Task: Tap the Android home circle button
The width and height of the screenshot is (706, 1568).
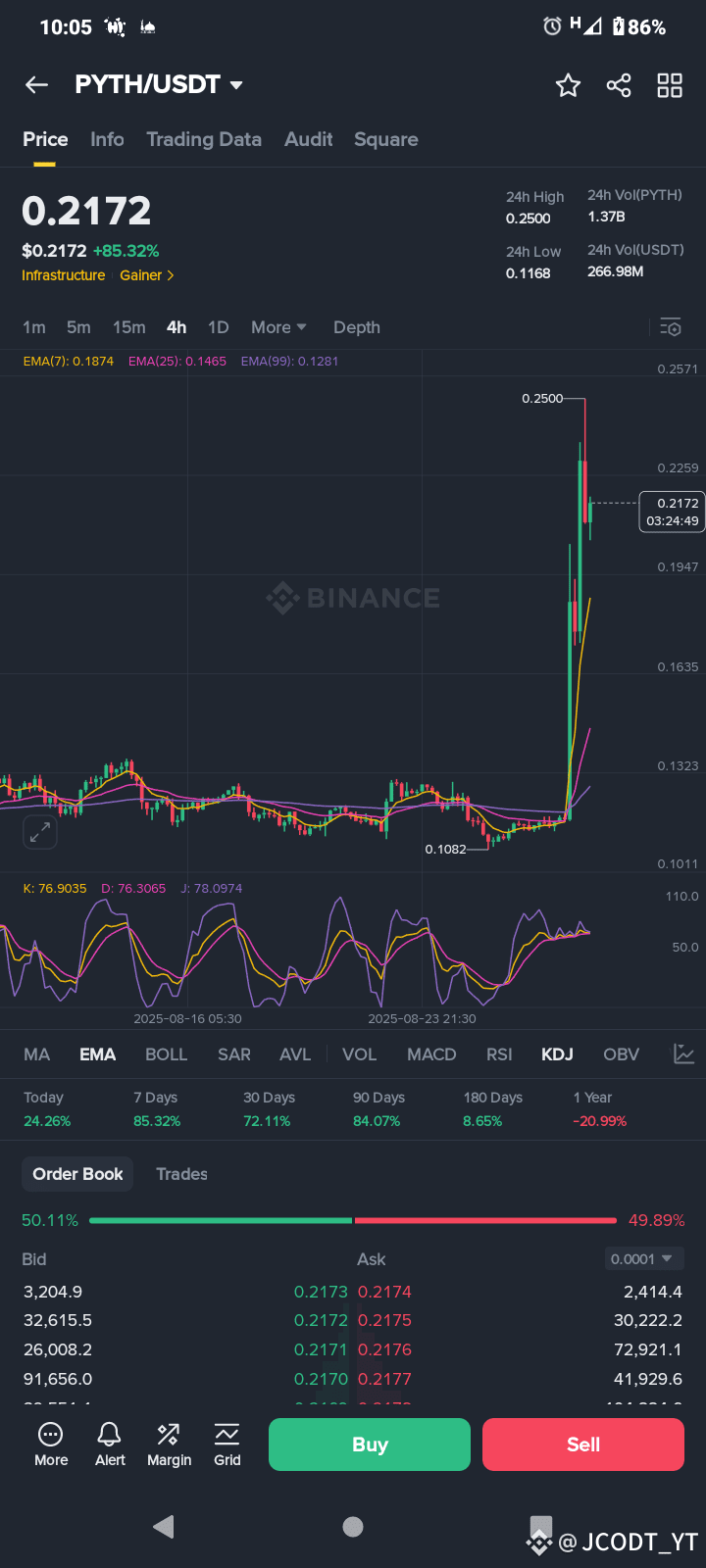Action: point(353,1526)
